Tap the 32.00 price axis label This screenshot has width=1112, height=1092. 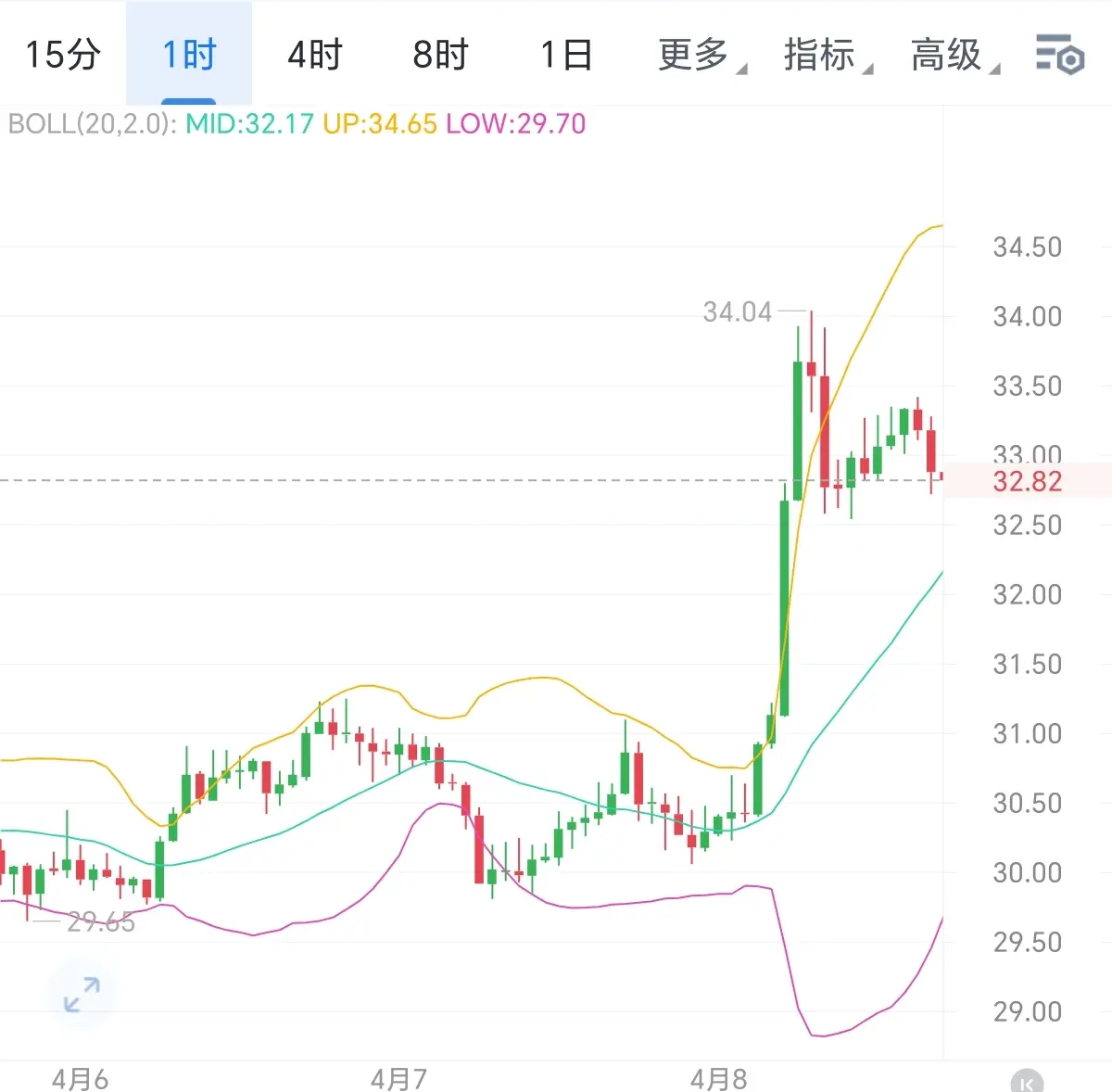(x=1027, y=595)
